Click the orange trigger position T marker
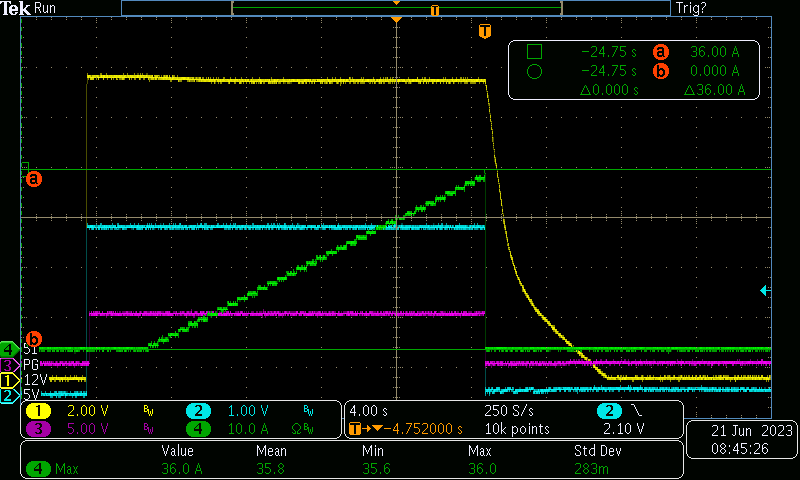Image resolution: width=800 pixels, height=480 pixels. [x=485, y=31]
